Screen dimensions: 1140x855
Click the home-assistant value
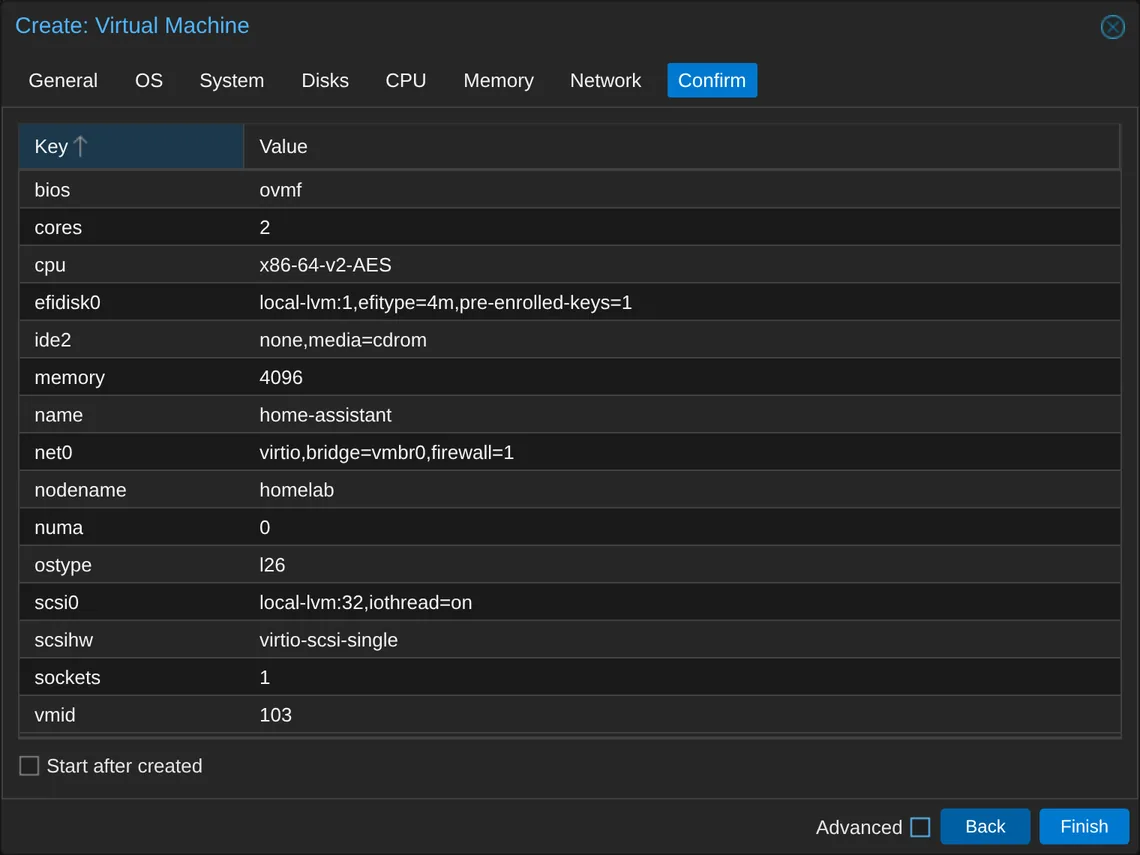click(681, 415)
